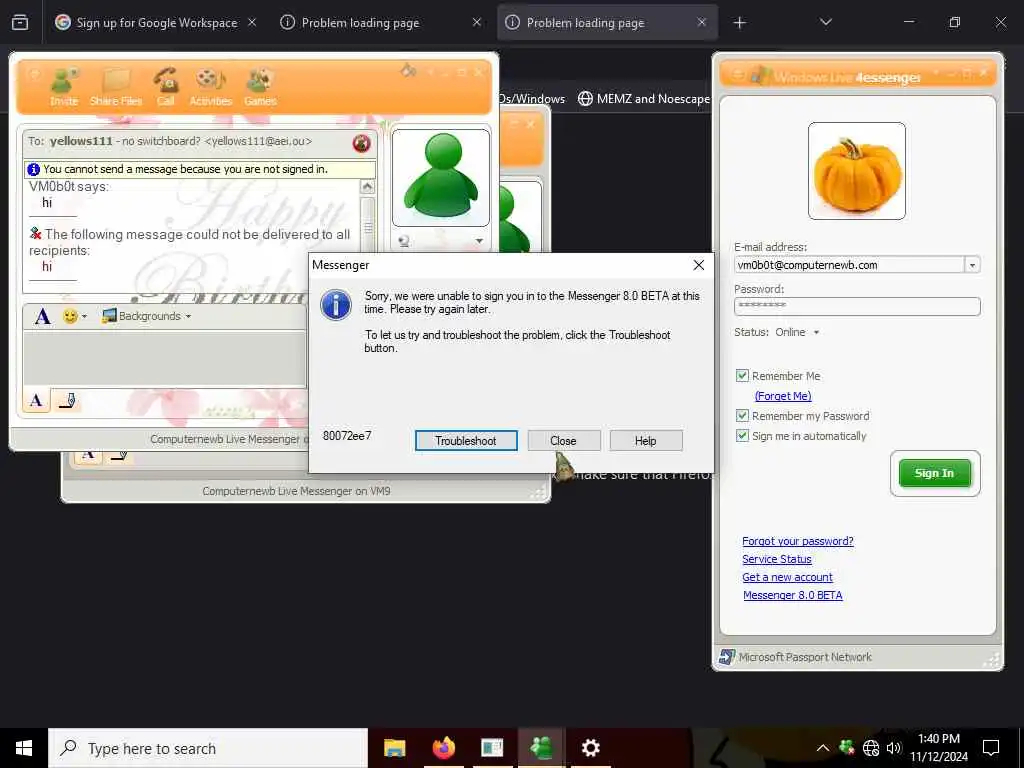Click the Invite icon in chat toolbar
Screen dimensions: 1024x768
pos(64,86)
